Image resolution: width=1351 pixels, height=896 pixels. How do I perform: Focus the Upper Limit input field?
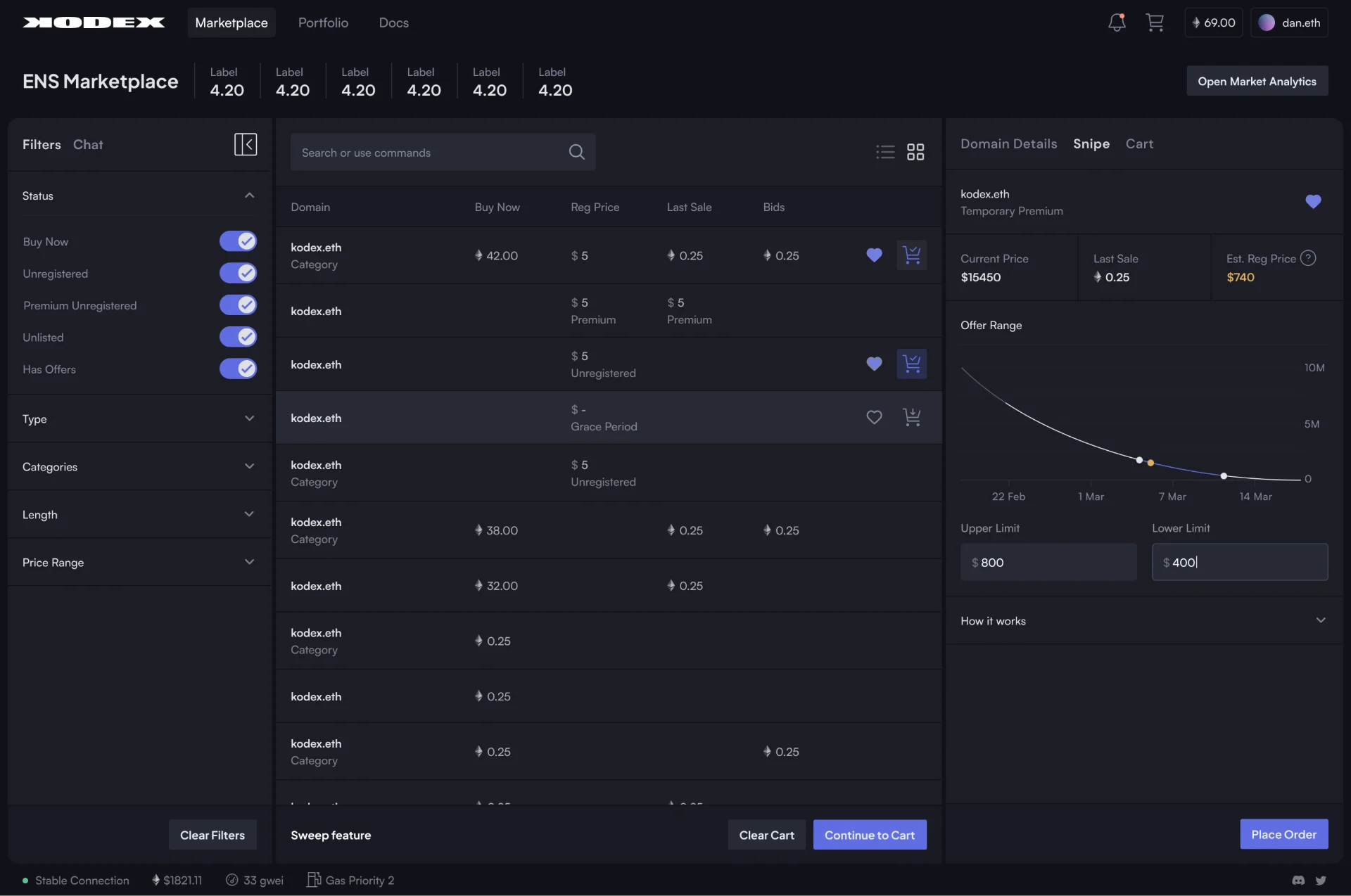(1048, 562)
